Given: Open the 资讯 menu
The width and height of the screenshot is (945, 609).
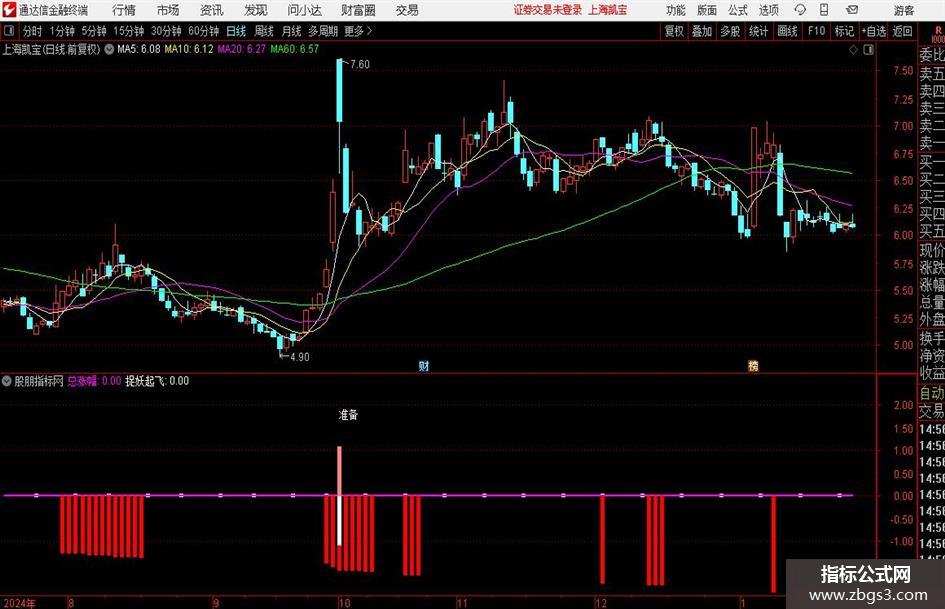Looking at the screenshot, I should (x=212, y=10).
